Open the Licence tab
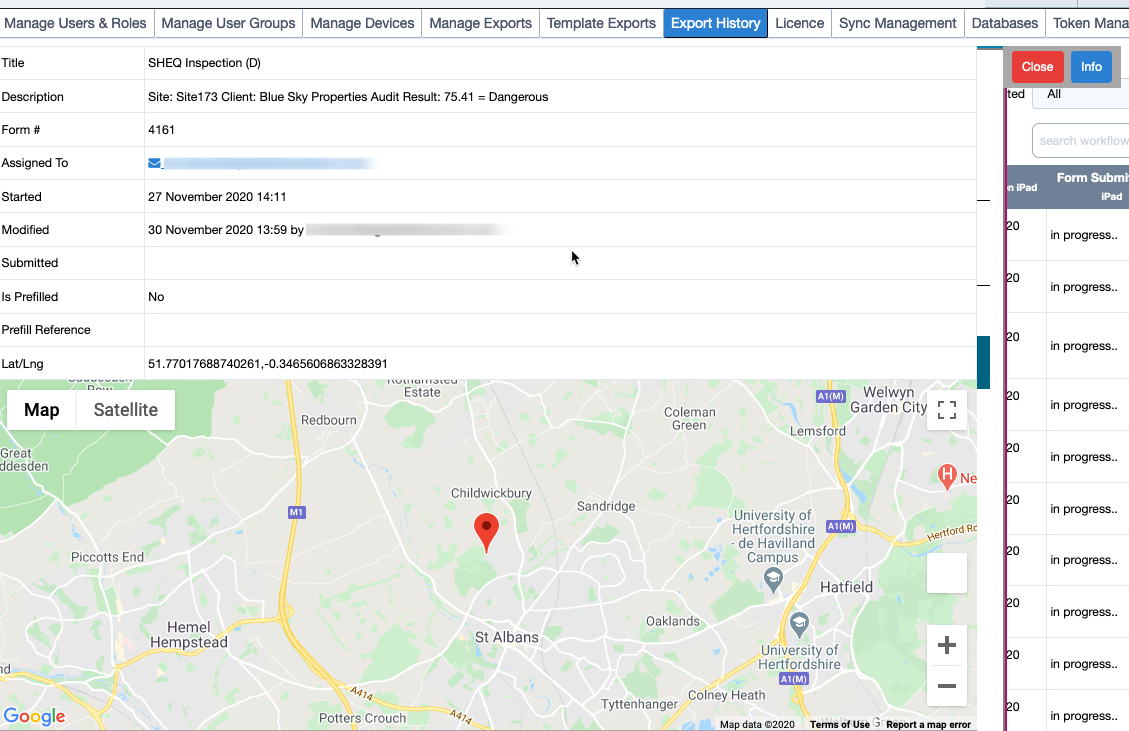The height and width of the screenshot is (731, 1129). tap(799, 23)
